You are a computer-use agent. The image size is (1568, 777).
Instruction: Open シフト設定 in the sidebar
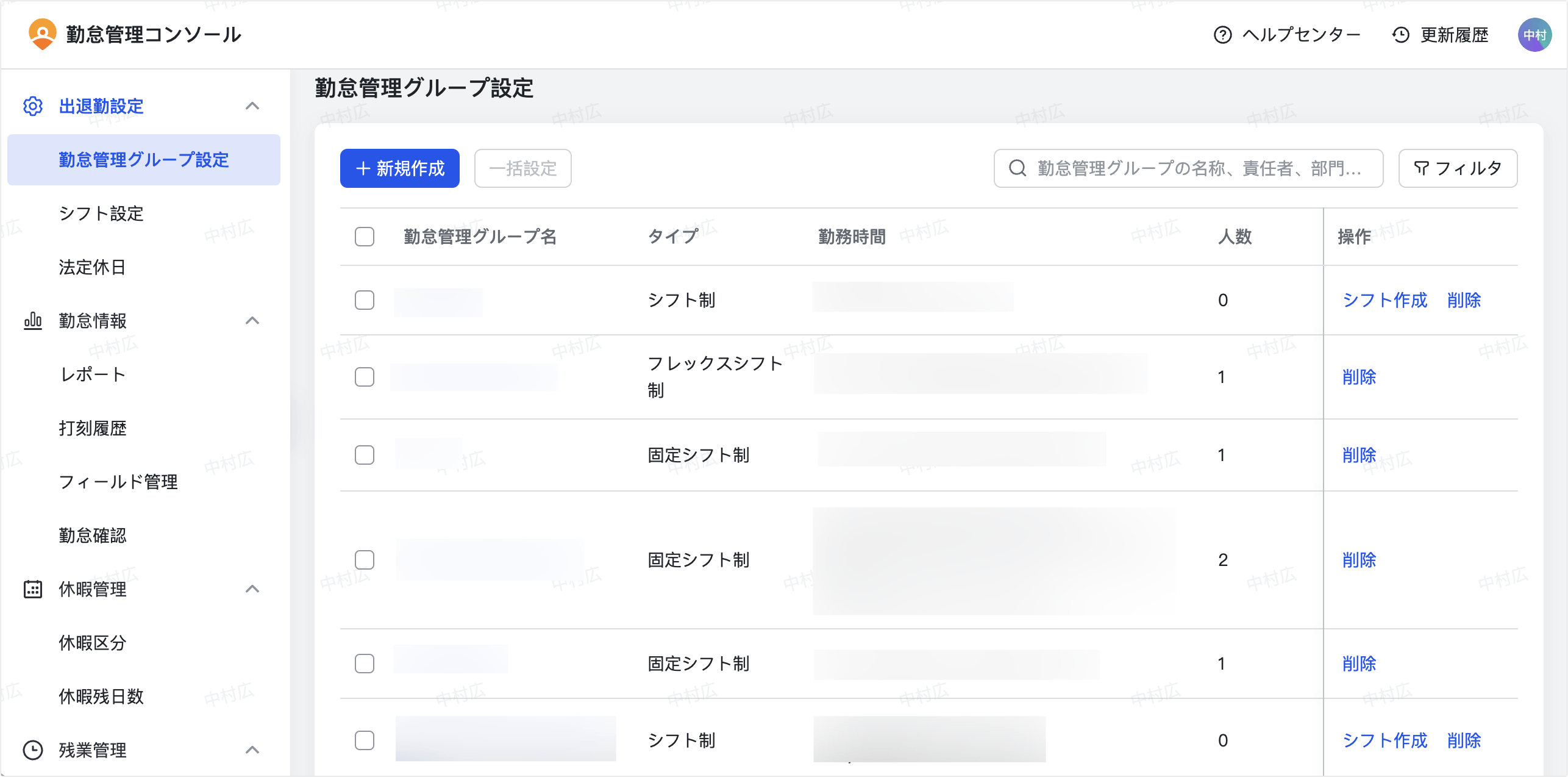click(x=101, y=213)
